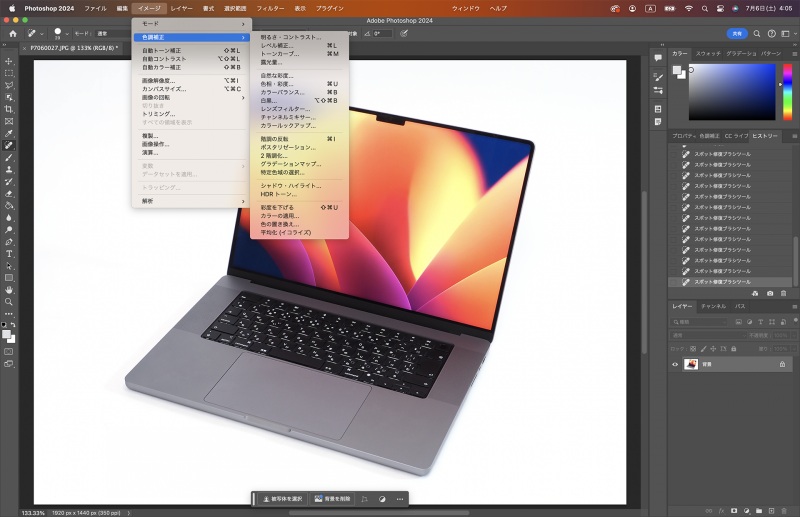Select the Rectangular Marquee tool
The height and width of the screenshot is (517, 800).
click(9, 73)
